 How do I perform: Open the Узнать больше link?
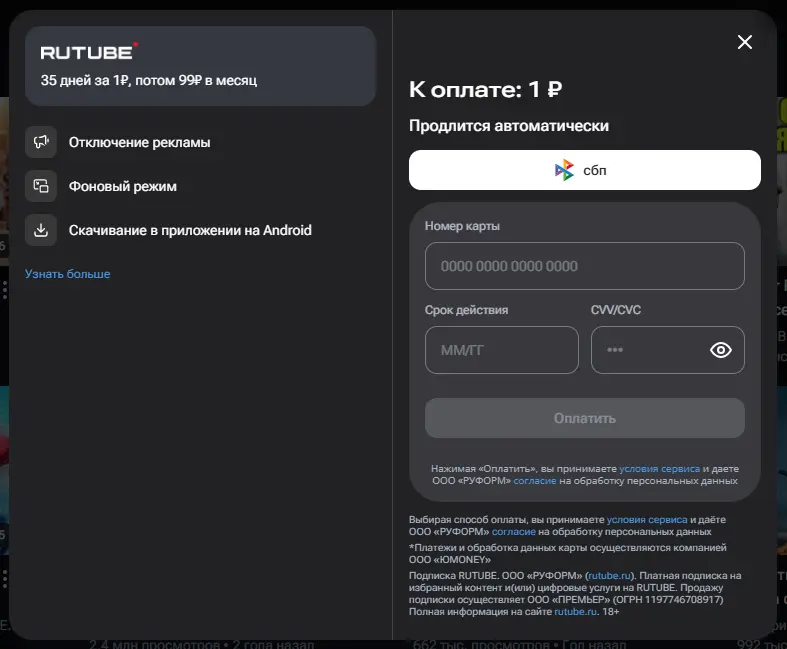(67, 274)
